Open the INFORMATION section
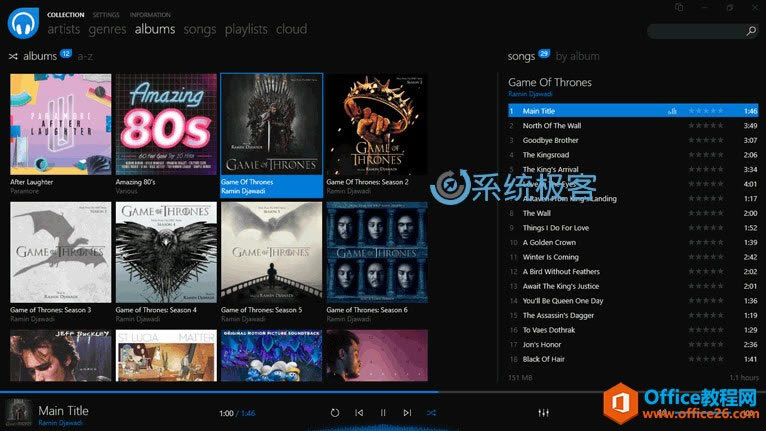Viewport: 766px width, 431px height. pos(150,15)
